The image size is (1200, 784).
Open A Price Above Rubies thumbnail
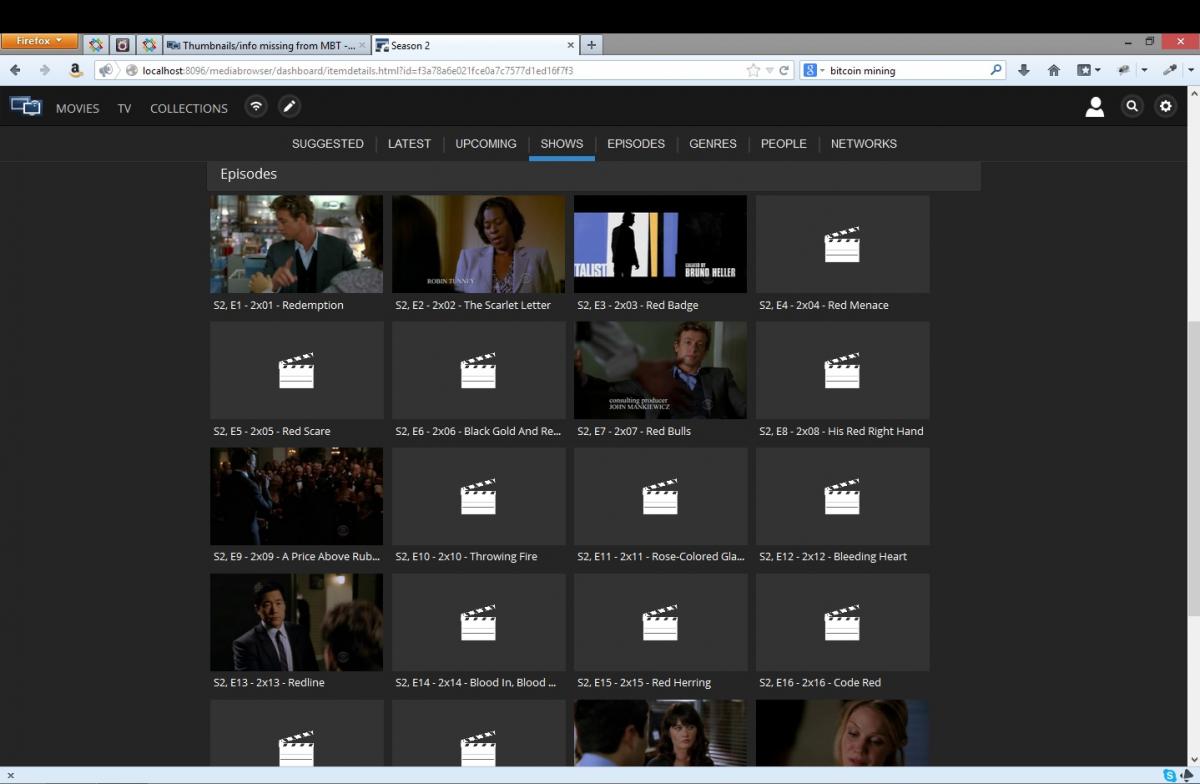pos(296,496)
